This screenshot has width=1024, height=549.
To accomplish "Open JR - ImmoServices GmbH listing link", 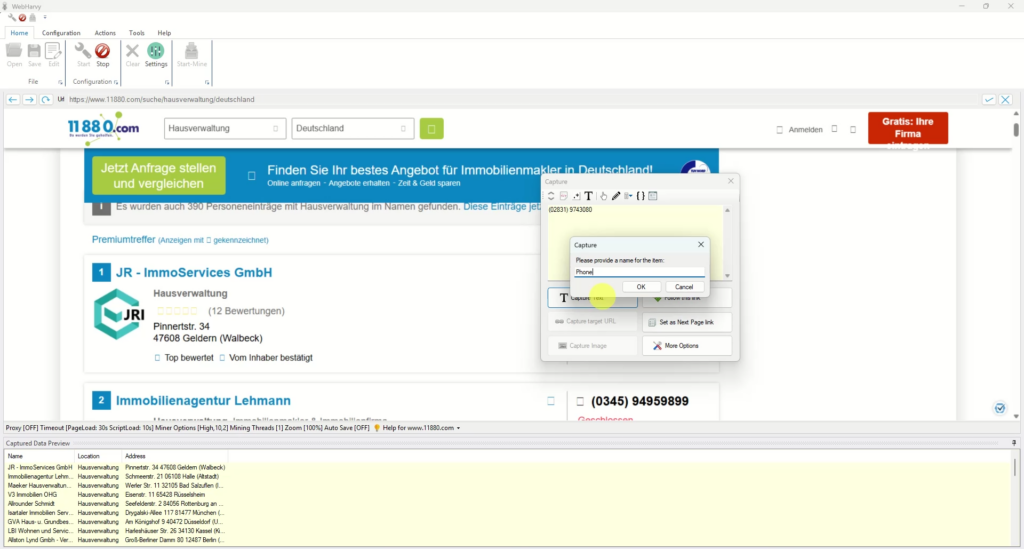I will tap(194, 272).
